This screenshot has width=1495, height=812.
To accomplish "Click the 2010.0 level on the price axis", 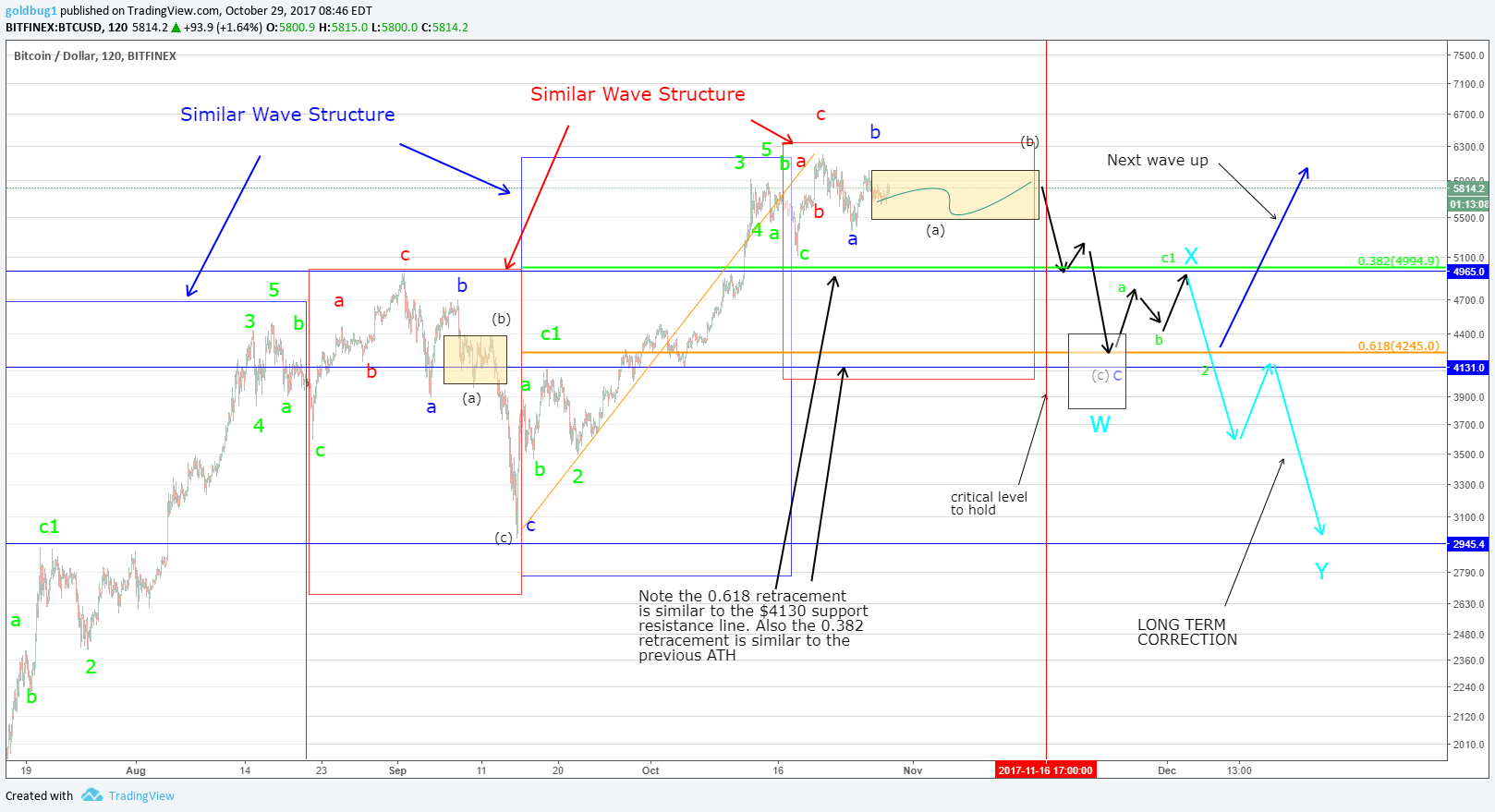I will (1468, 745).
